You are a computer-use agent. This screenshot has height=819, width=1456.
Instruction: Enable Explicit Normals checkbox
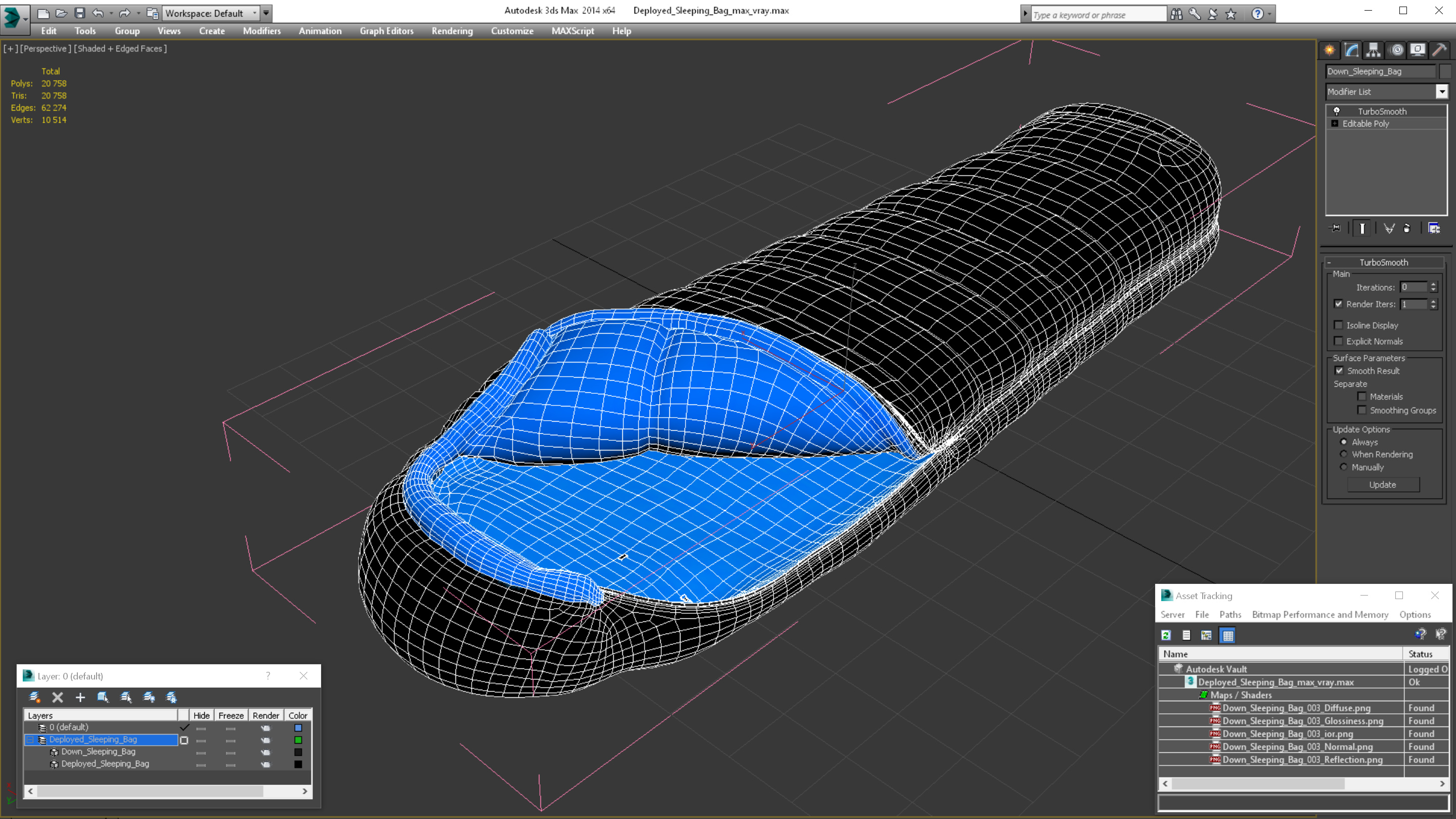coord(1338,341)
